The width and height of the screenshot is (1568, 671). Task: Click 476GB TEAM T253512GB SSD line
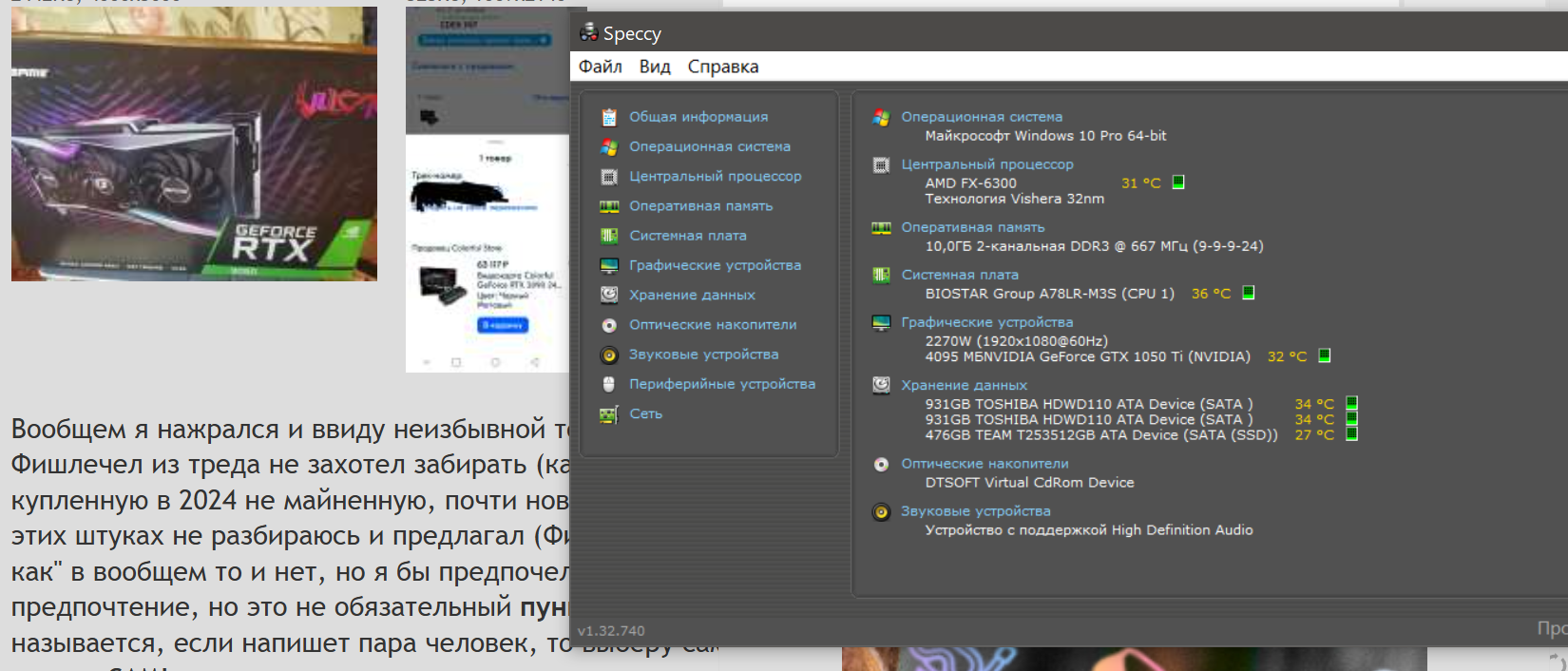tap(1101, 435)
